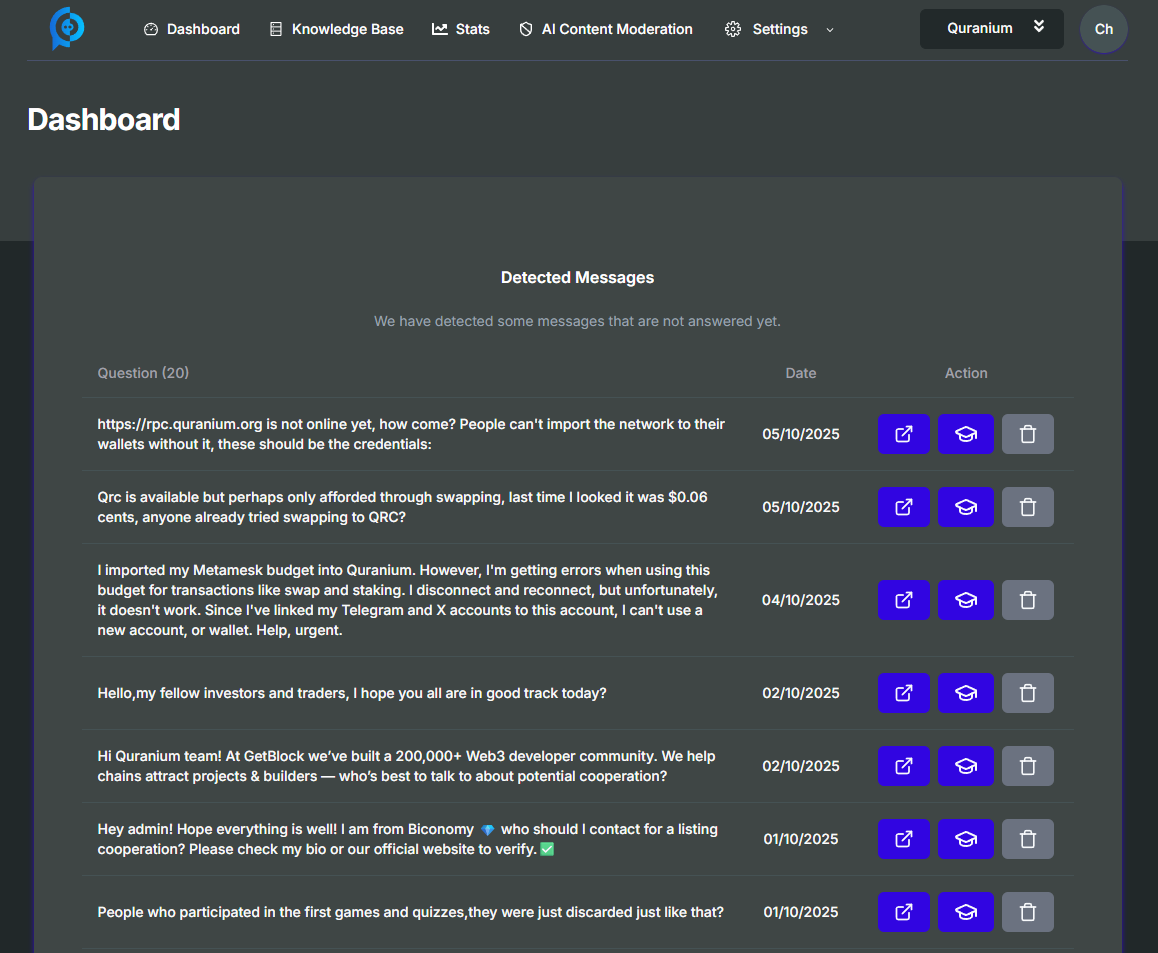Click the Settings gear icon
Viewport: 1158px width, 953px height.
733,29
